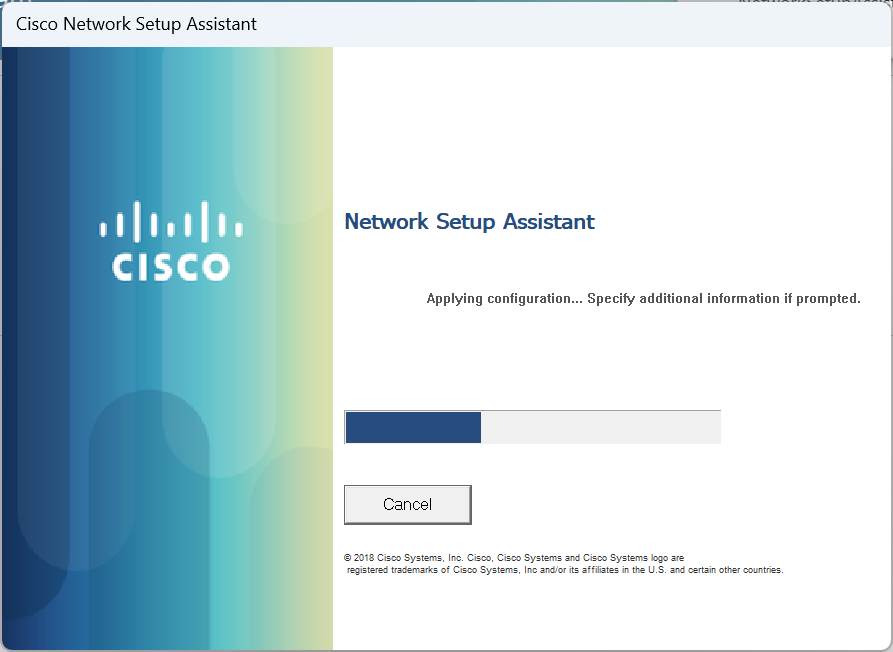
Task: Click the "Cisco Network Setup Assistant" window title
Action: pos(136,24)
